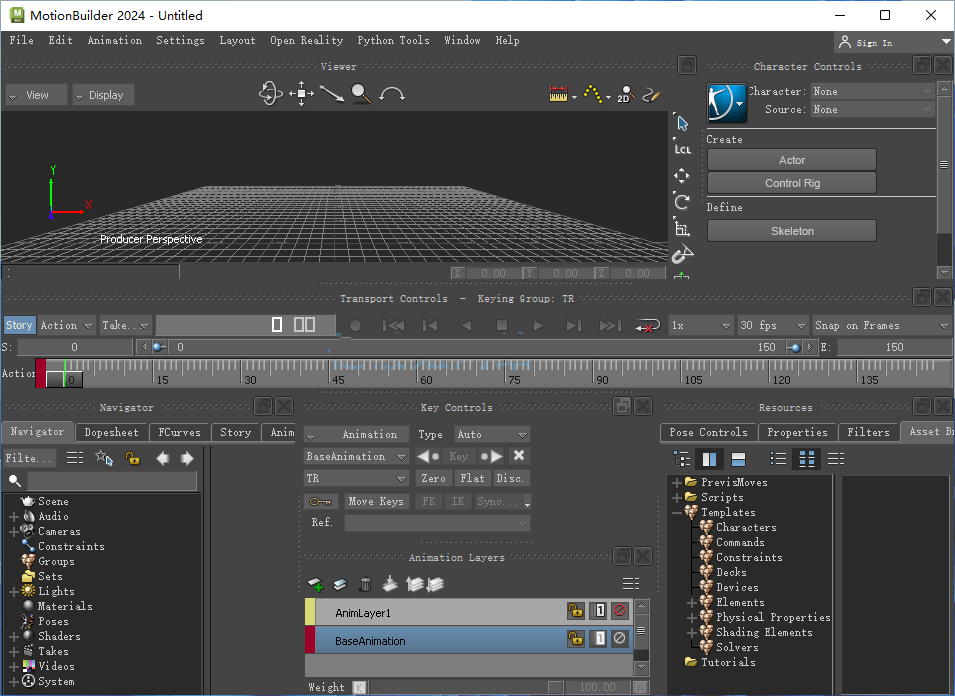Delete the selected animation layer with trash icon

365,585
